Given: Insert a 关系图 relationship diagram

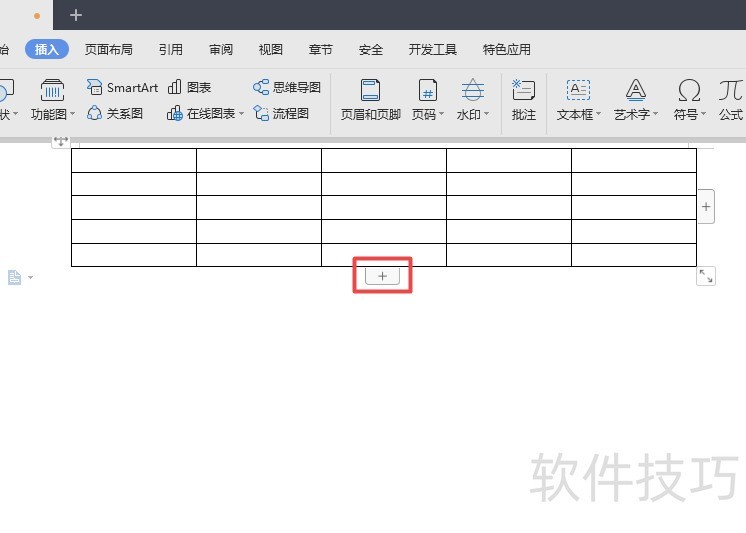Looking at the screenshot, I should point(115,113).
